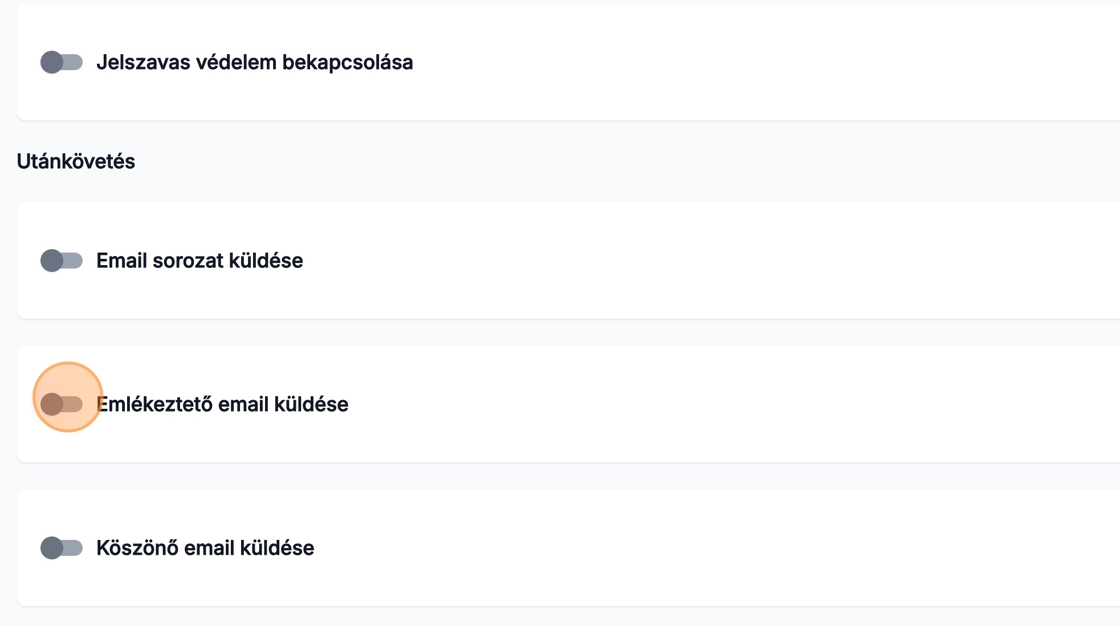The width and height of the screenshot is (1120, 626).
Task: Click the Utánkövetés section heading
Action: pos(76,161)
